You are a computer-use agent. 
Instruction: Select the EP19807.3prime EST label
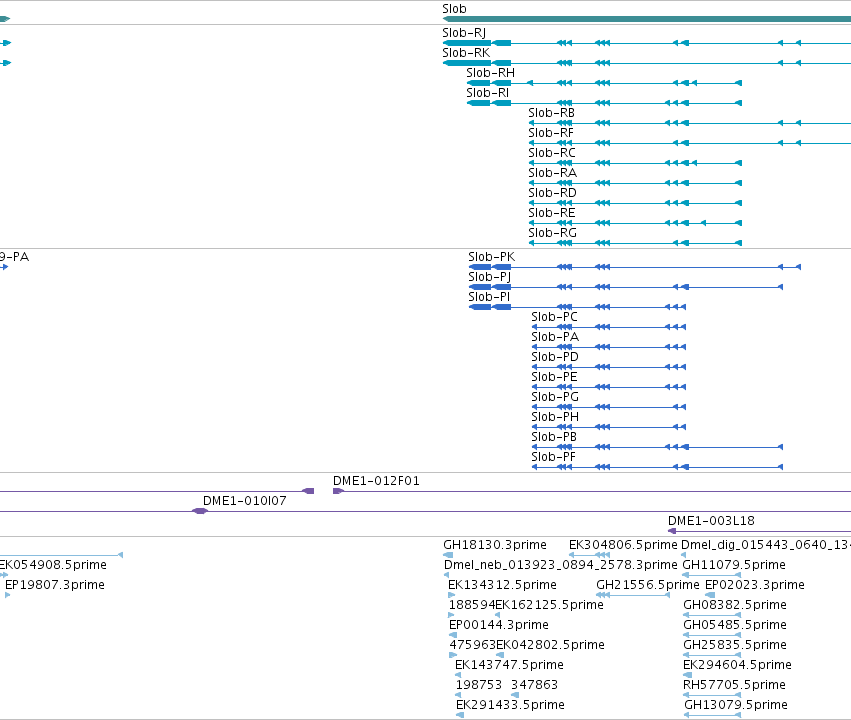click(x=55, y=585)
